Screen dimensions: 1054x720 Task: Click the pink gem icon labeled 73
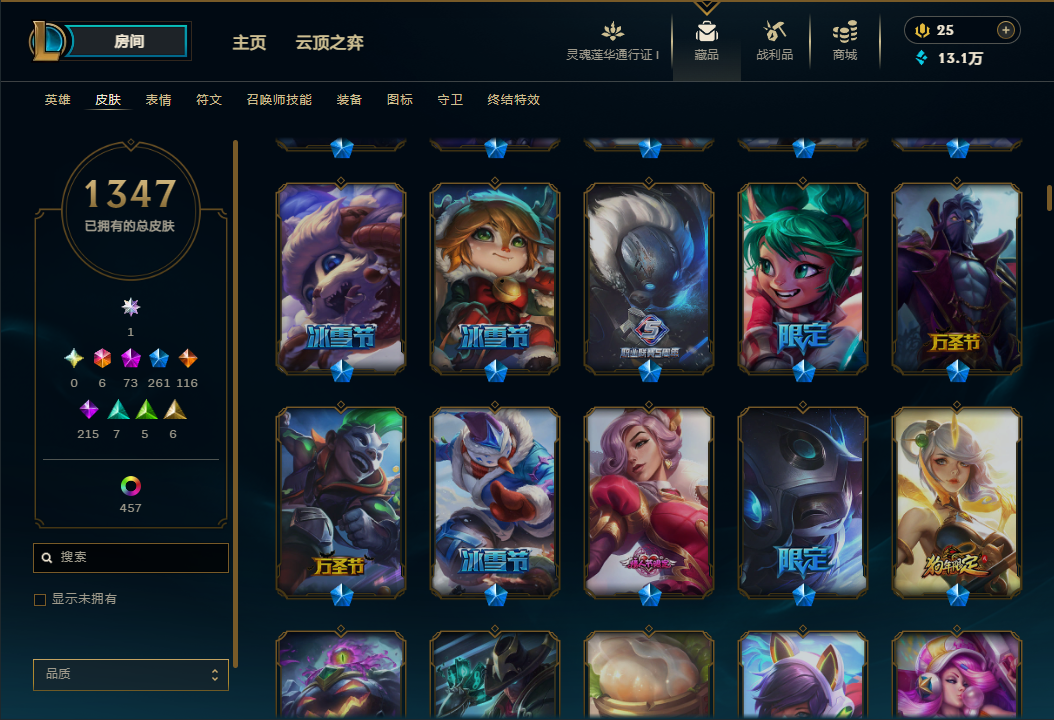tap(130, 358)
